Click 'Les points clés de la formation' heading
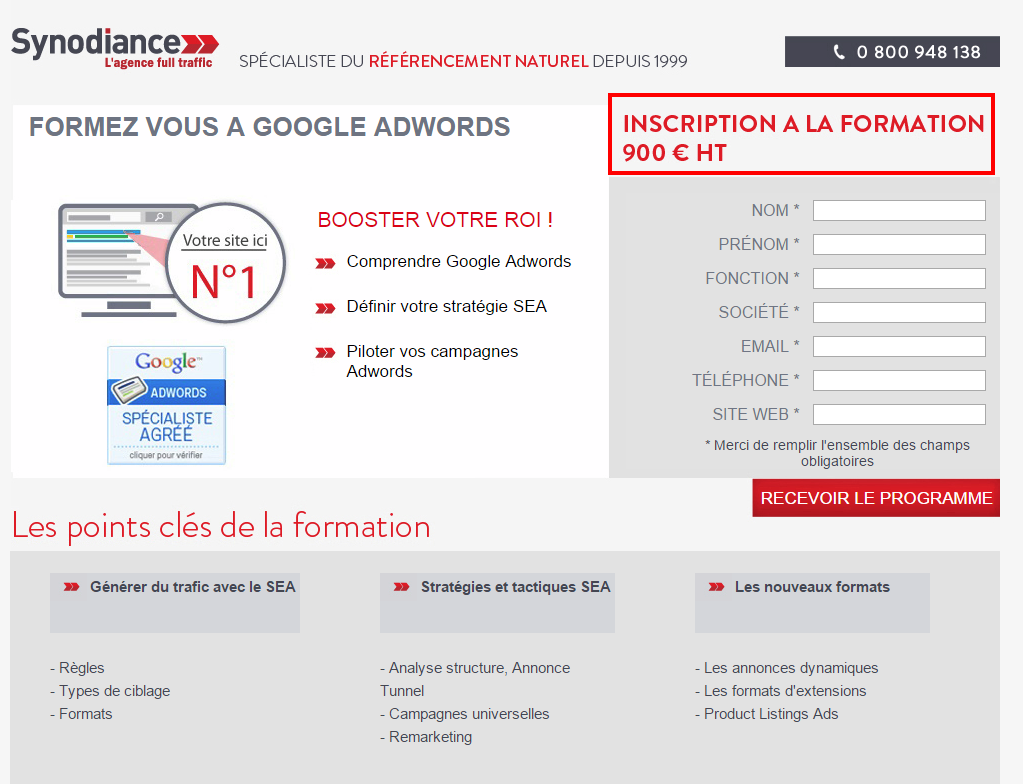Screen dimensions: 1023x784 (x=221, y=526)
